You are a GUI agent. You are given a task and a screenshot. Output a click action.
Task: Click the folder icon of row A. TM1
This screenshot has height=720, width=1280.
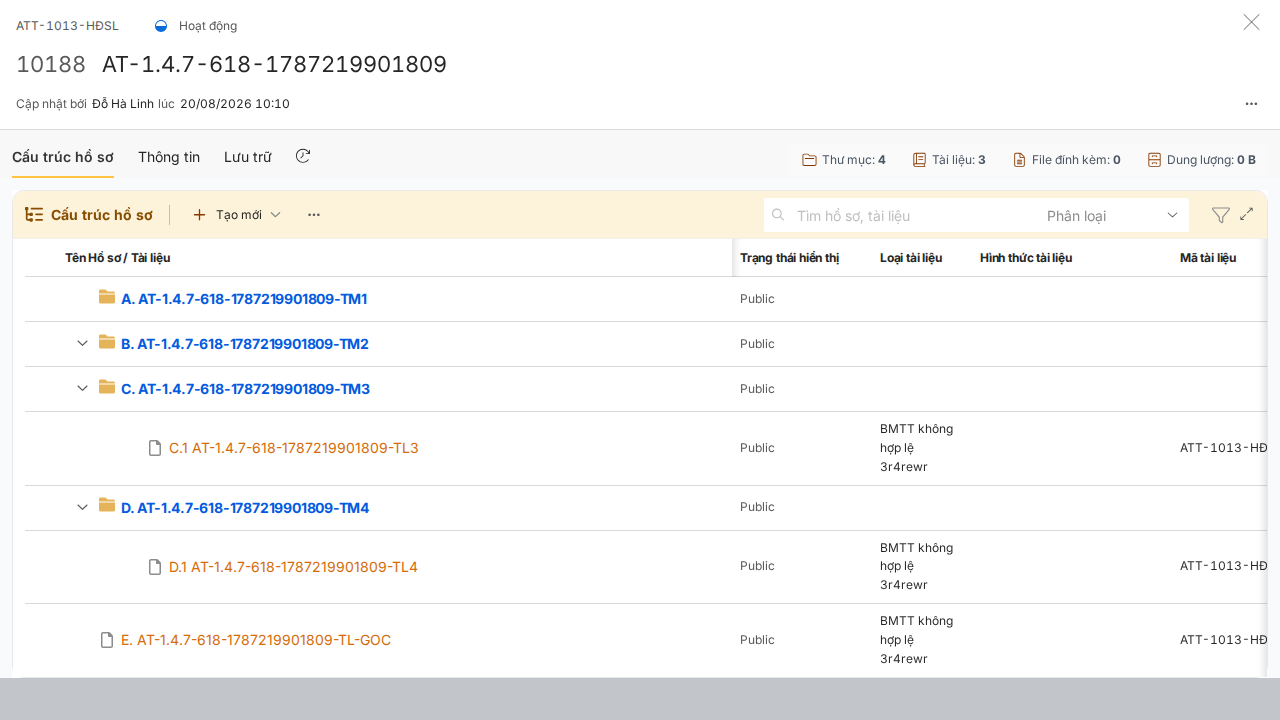click(x=107, y=297)
